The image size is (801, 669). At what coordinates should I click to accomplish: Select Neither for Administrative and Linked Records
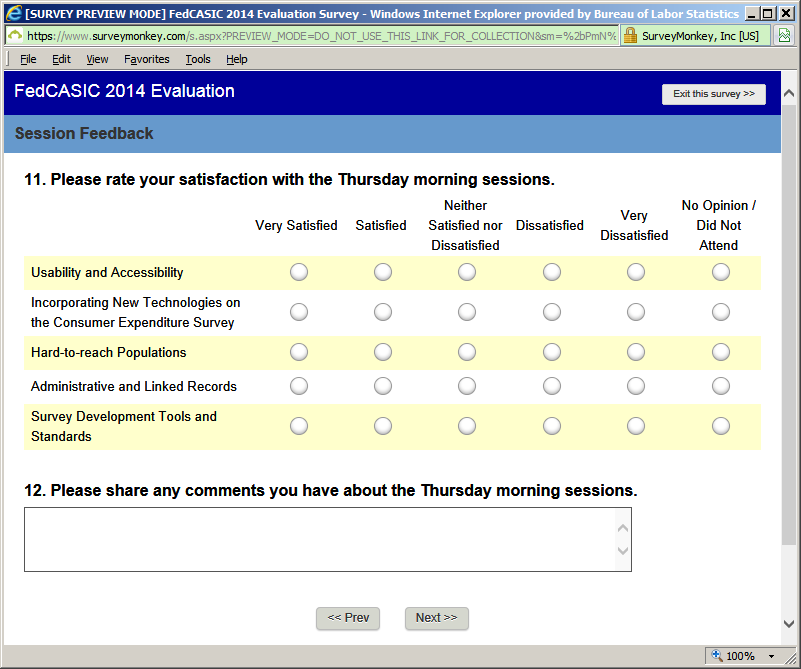tap(466, 386)
